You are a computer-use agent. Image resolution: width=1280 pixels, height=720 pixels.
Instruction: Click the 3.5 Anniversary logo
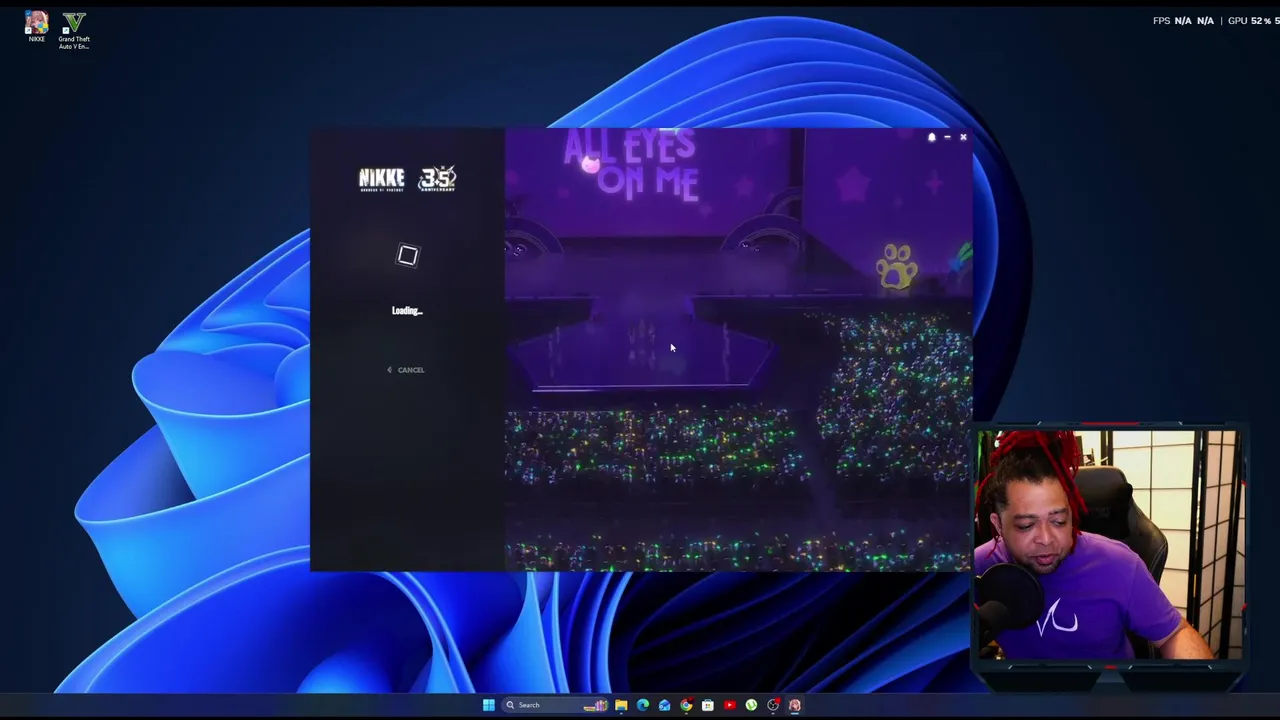(437, 179)
